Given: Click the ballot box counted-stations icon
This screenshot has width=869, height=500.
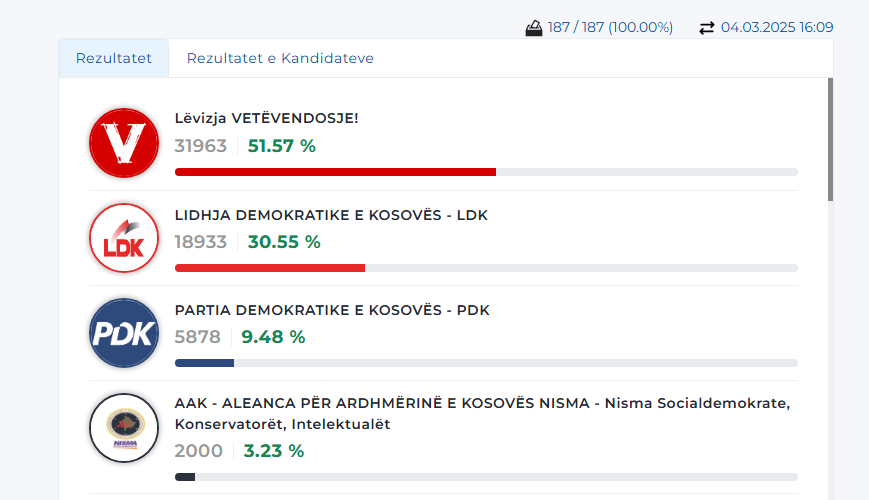Looking at the screenshot, I should tap(534, 28).
